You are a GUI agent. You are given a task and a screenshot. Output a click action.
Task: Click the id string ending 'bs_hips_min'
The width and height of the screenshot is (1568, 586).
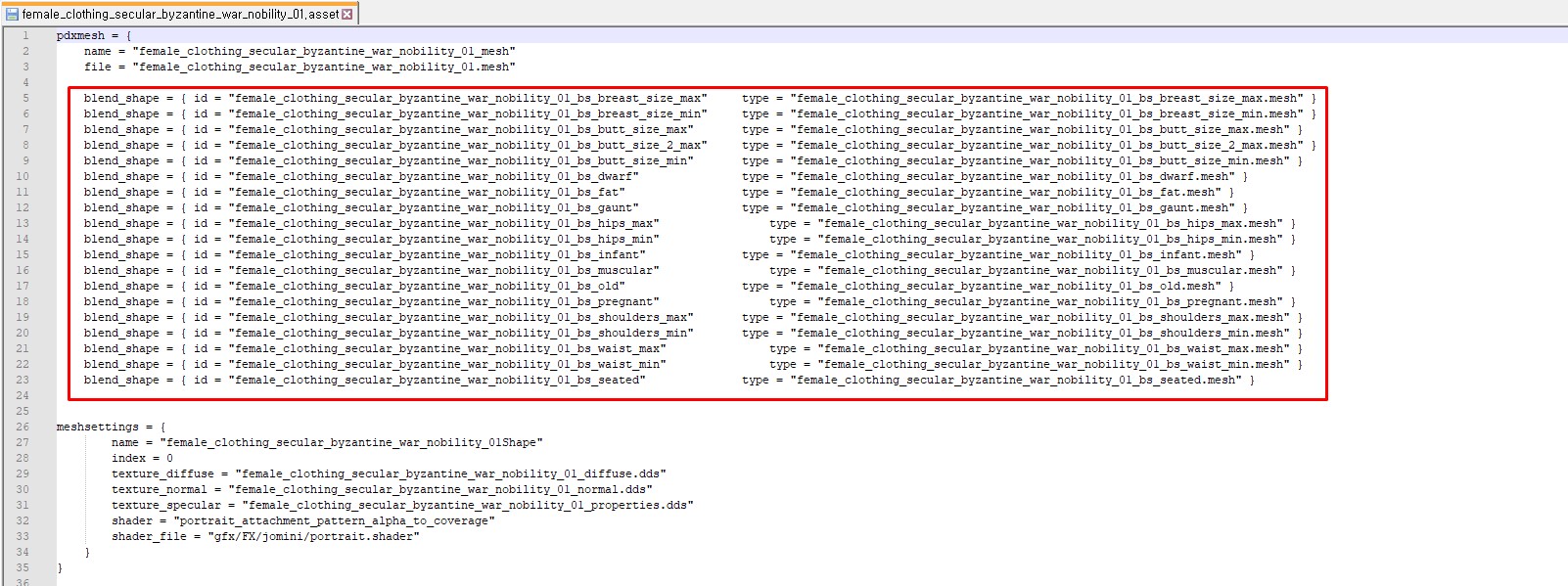tap(443, 239)
